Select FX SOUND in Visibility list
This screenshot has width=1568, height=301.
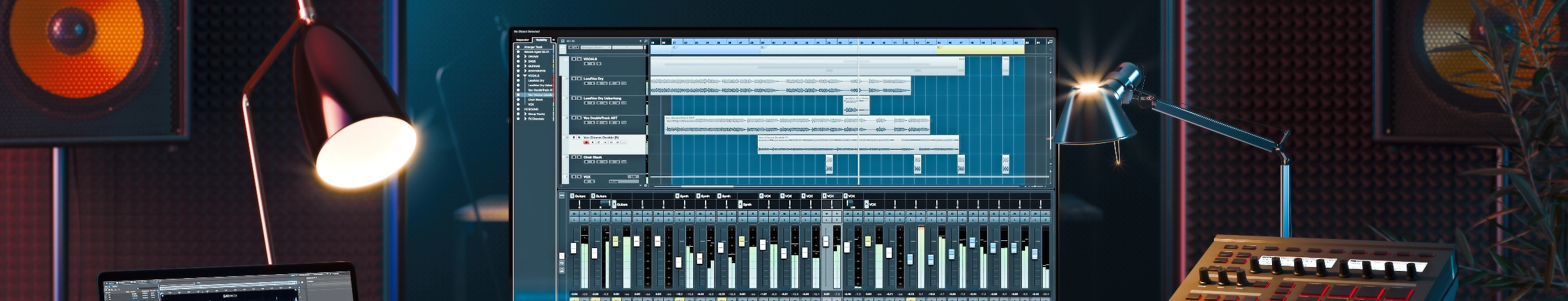(532, 109)
